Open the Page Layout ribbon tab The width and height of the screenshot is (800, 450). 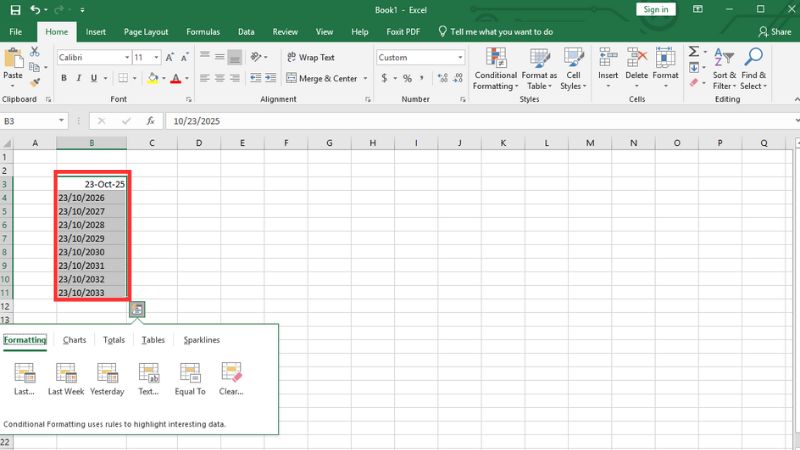(x=145, y=32)
